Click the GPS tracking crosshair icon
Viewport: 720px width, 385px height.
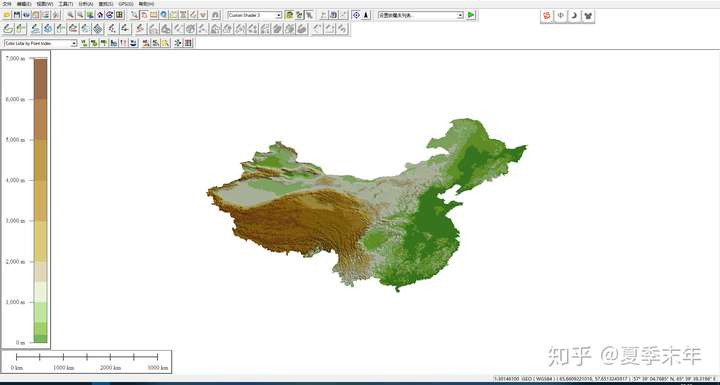356,15
